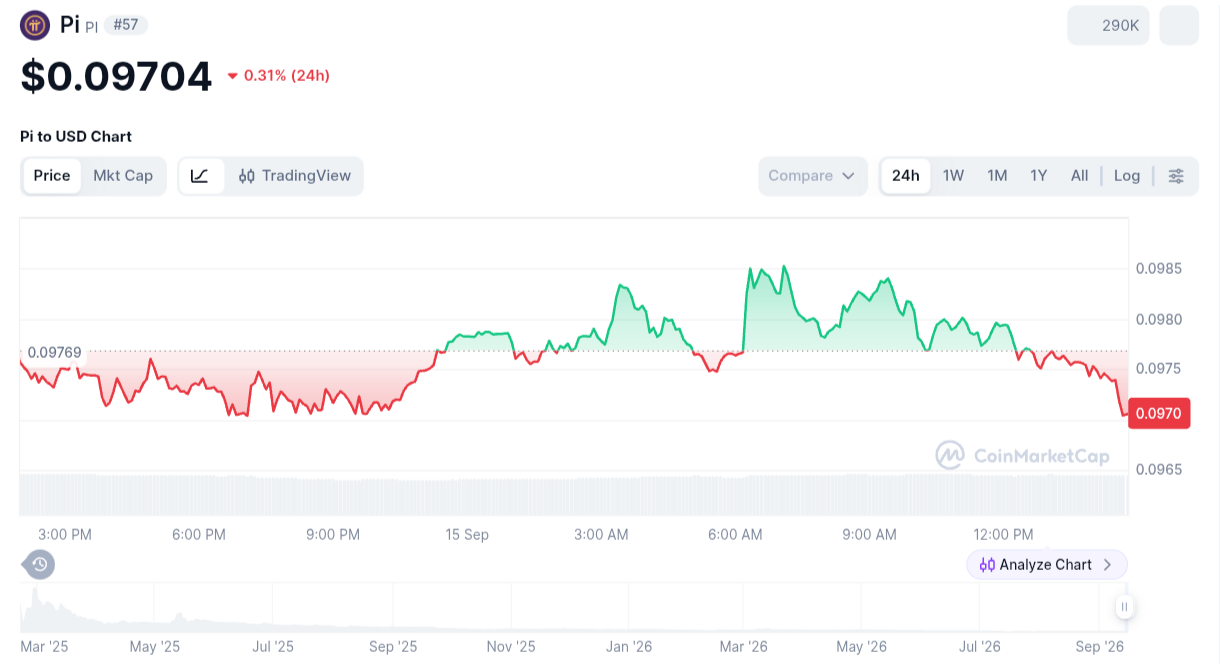Click the 15 Sep date axis label
The width and height of the screenshot is (1220, 664).
pos(467,535)
